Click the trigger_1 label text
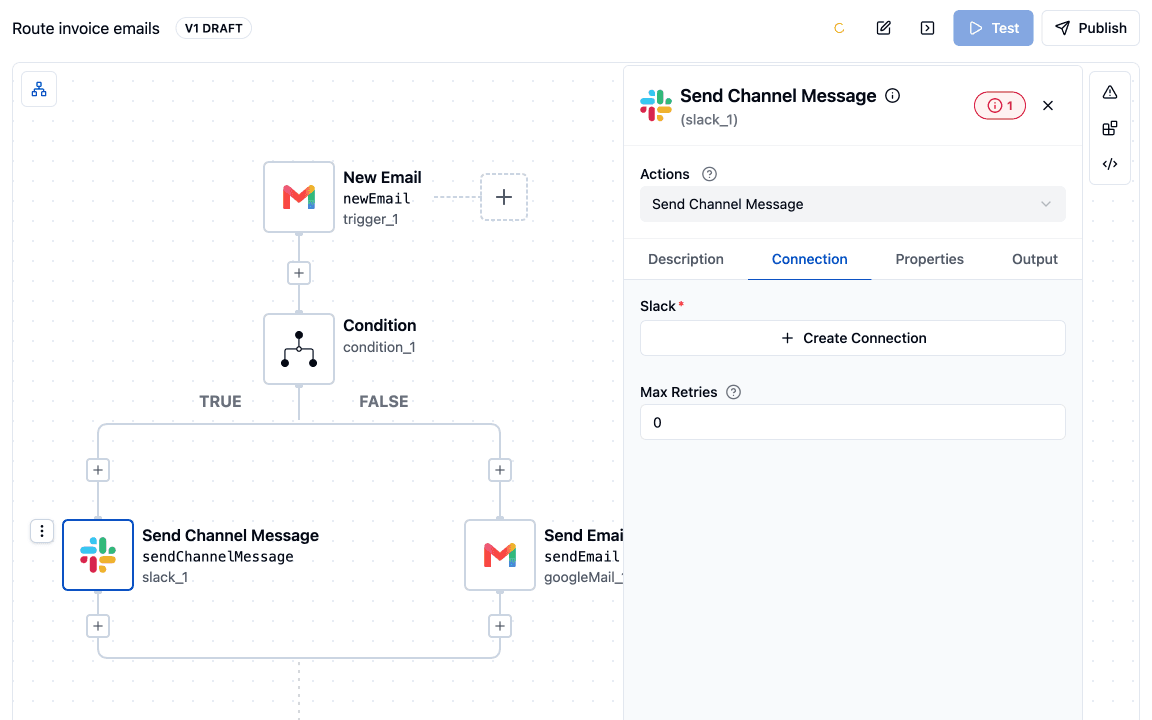The height and width of the screenshot is (720, 1152). tap(370, 219)
